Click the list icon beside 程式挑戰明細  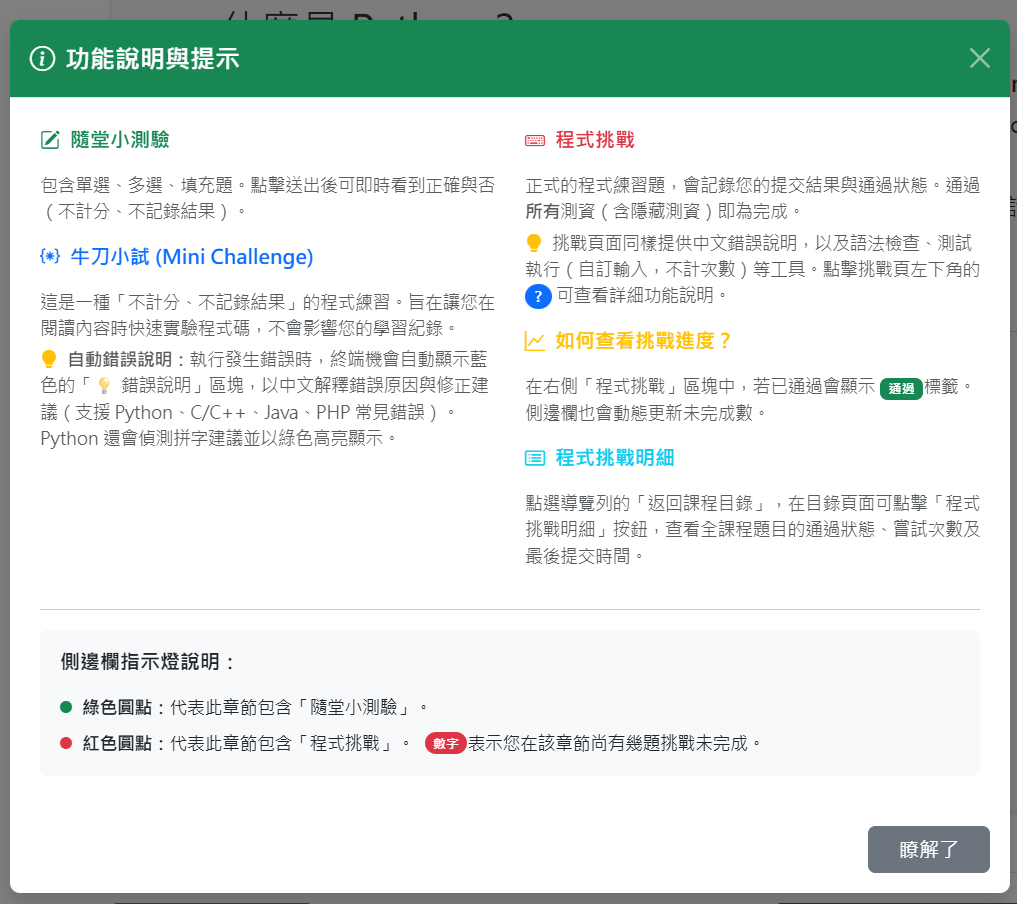pos(535,458)
